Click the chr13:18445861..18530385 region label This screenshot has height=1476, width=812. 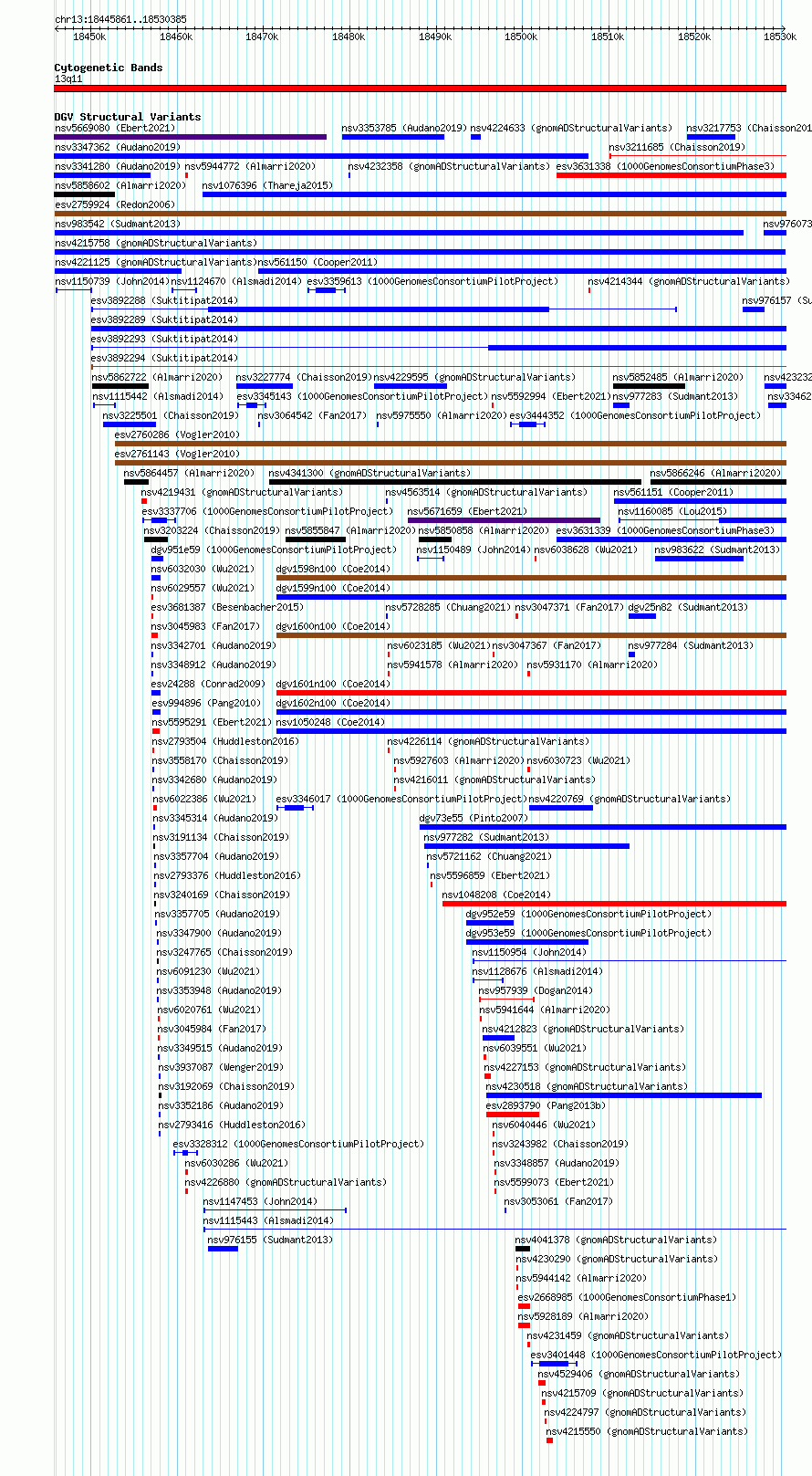point(120,19)
